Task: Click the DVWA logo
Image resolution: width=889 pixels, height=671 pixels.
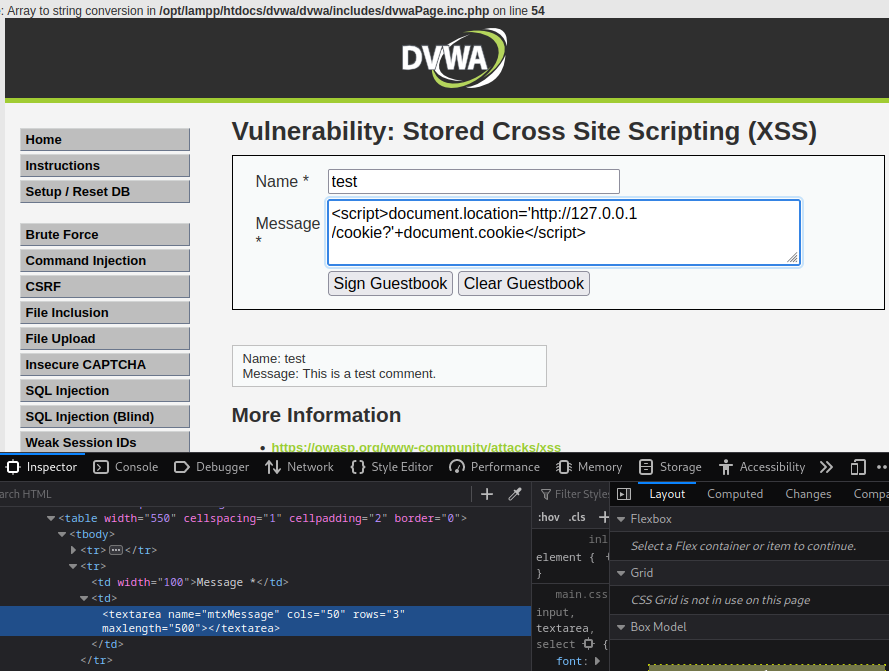Action: (x=454, y=58)
